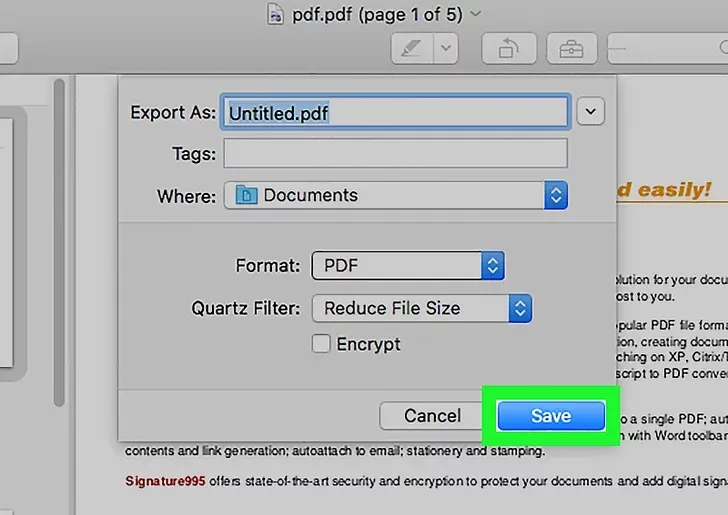Click the search field in toolbar
The height and width of the screenshot is (515, 728).
[668, 48]
